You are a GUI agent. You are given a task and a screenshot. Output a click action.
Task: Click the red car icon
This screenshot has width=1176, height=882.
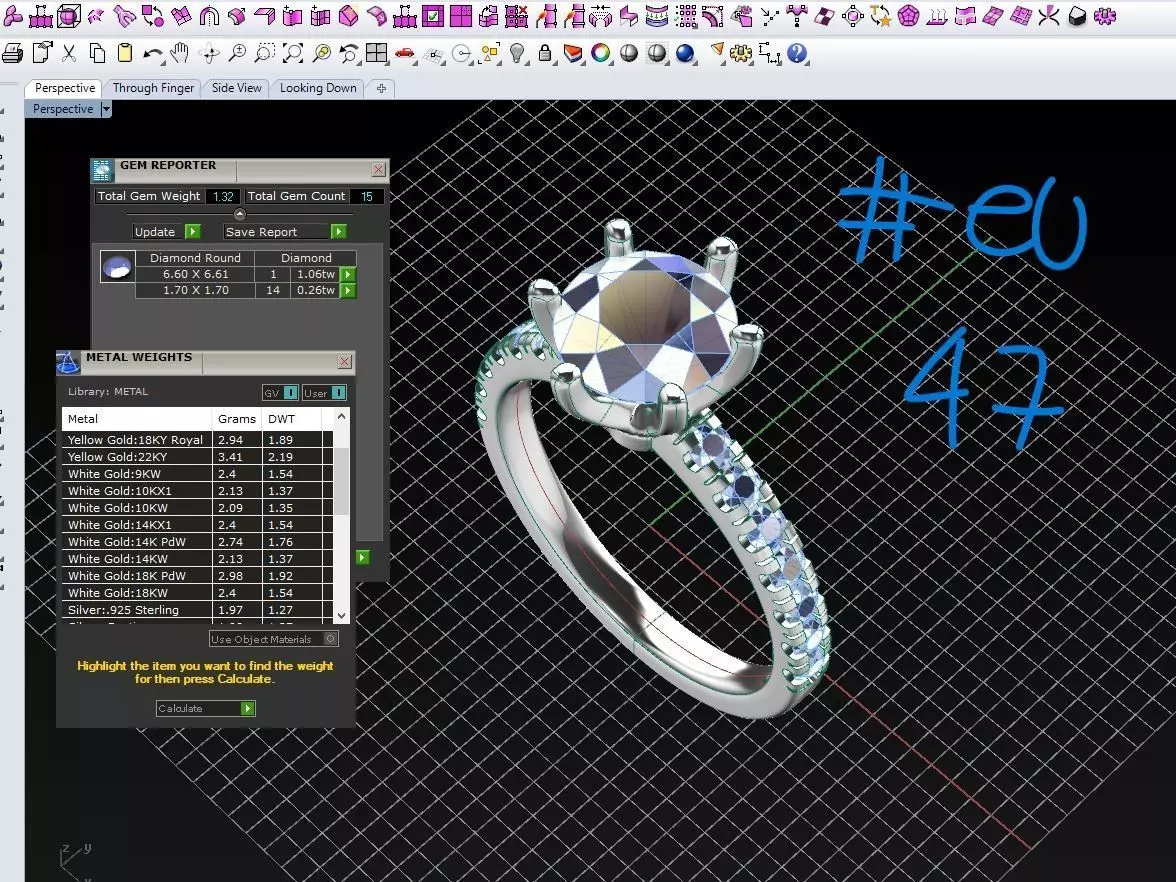click(405, 52)
